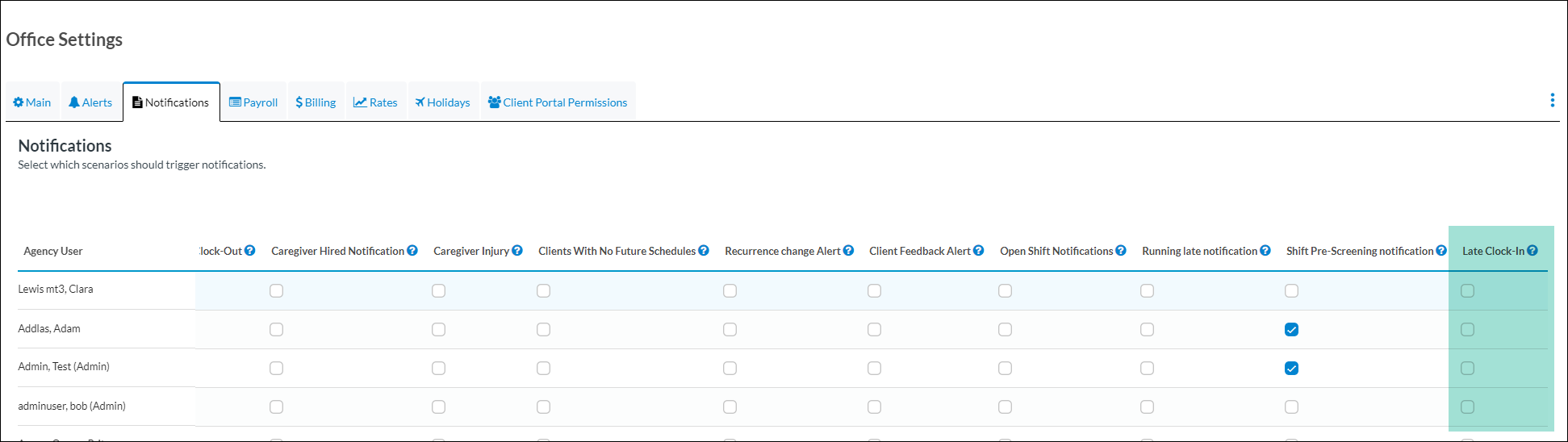1568x442 pixels.
Task: Click the Agency User column header
Action: click(x=53, y=251)
